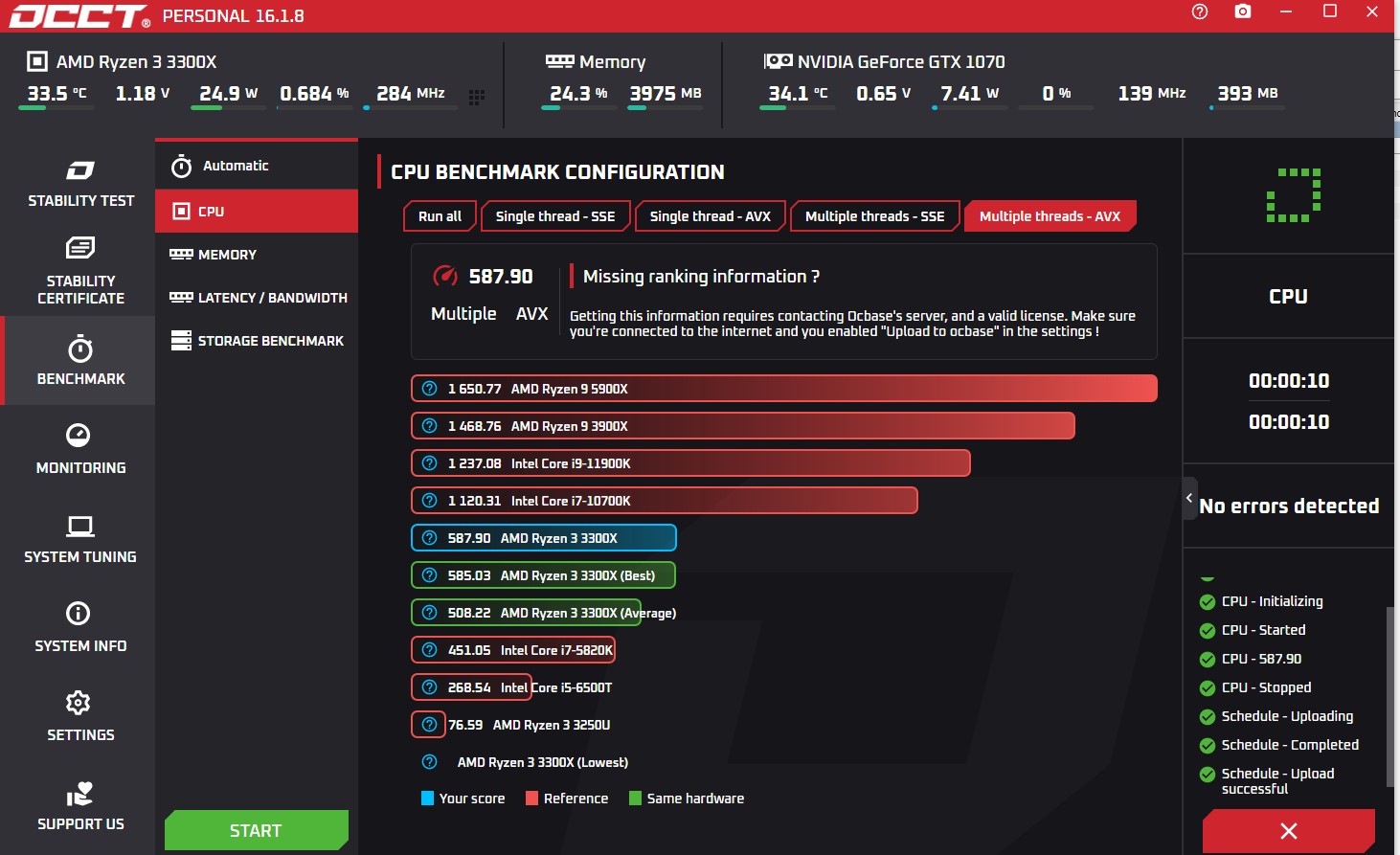This screenshot has height=855, width=1400.
Task: Click the green Same hardware legend swatch
Action: [x=635, y=799]
